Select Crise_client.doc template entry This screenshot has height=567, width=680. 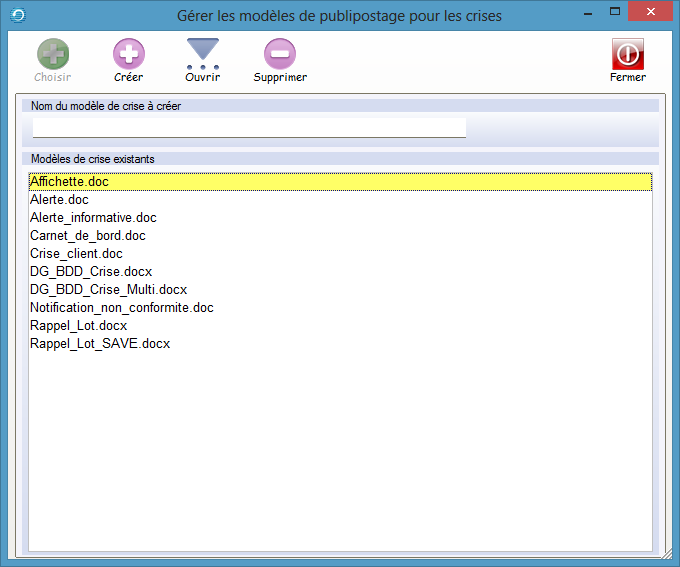point(76,254)
